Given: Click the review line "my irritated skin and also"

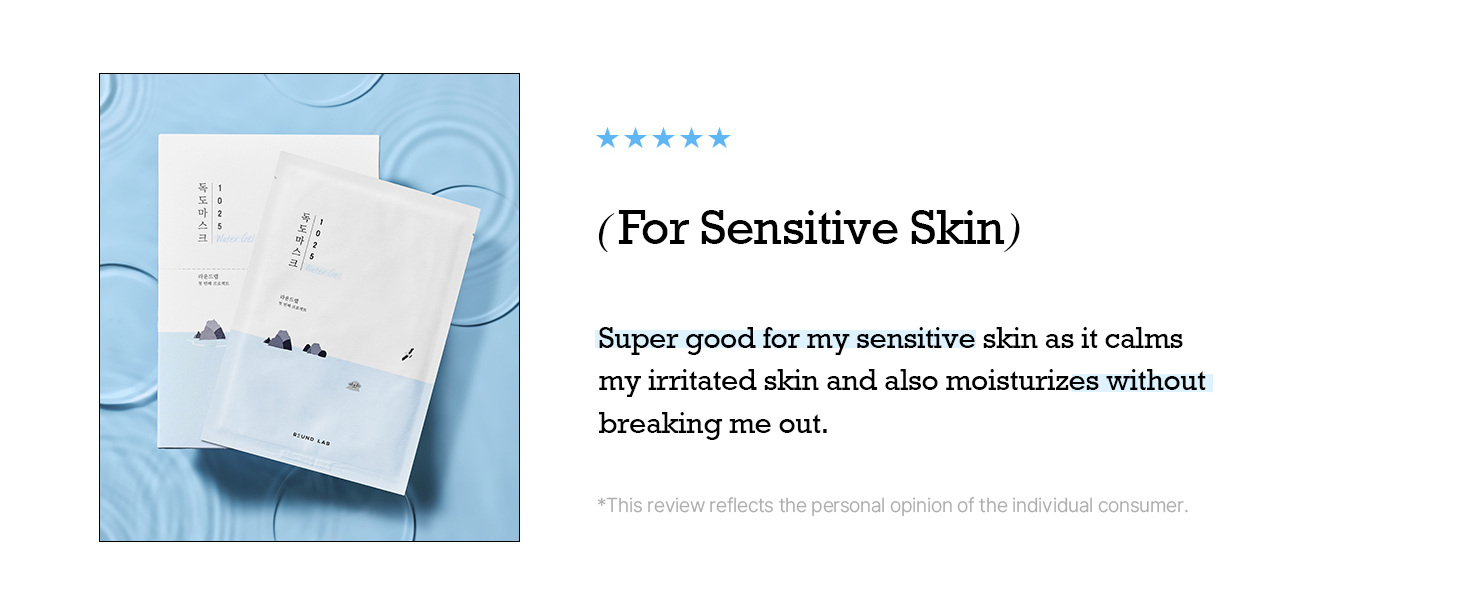Looking at the screenshot, I should [x=767, y=381].
